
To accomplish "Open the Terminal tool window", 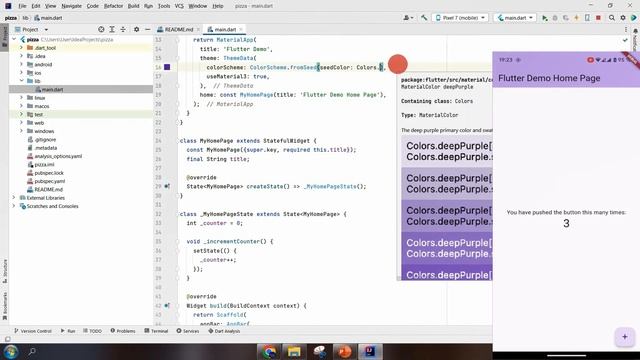I will (x=156, y=331).
